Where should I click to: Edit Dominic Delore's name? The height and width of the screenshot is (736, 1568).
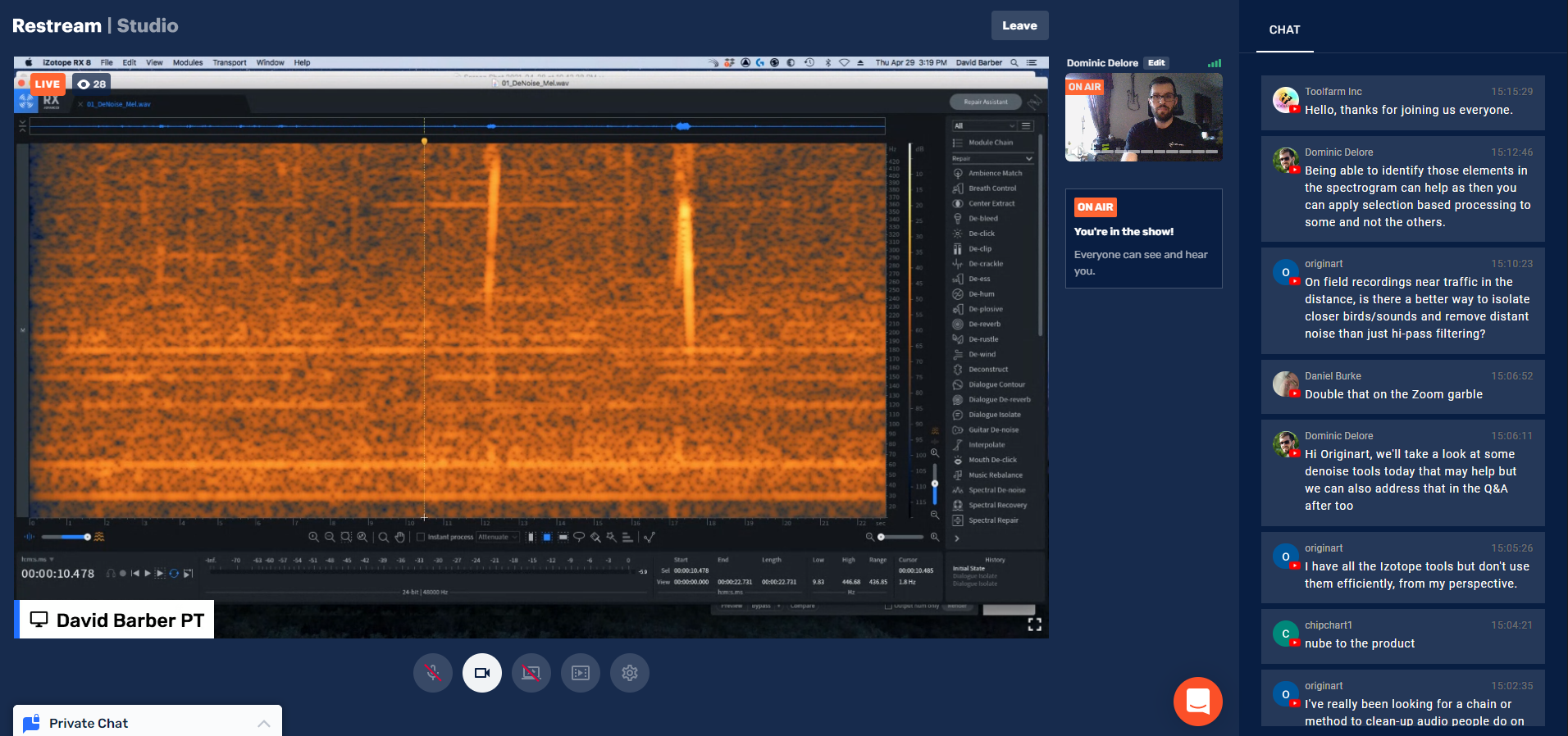coord(1156,63)
